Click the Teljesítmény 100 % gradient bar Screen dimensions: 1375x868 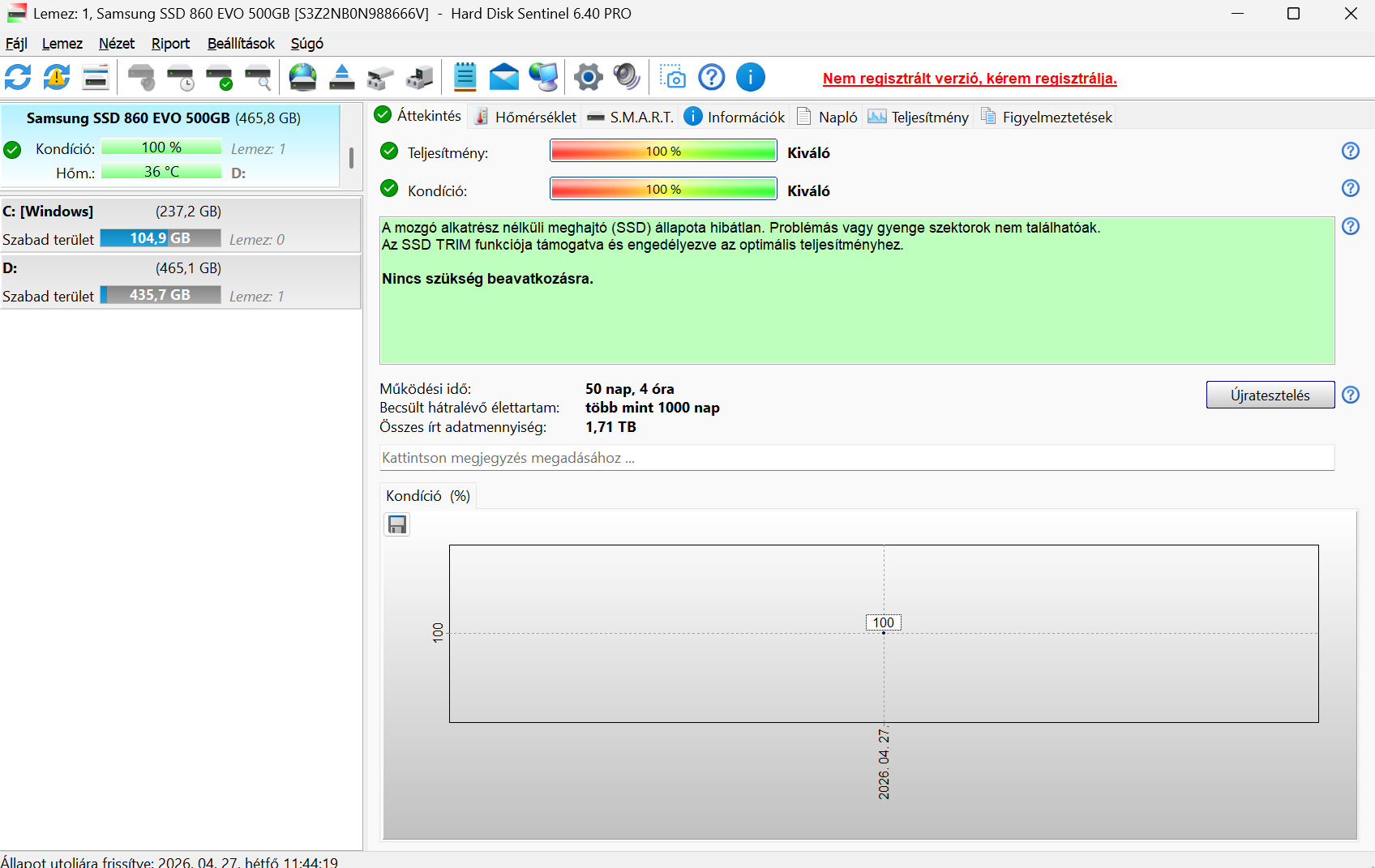click(663, 152)
